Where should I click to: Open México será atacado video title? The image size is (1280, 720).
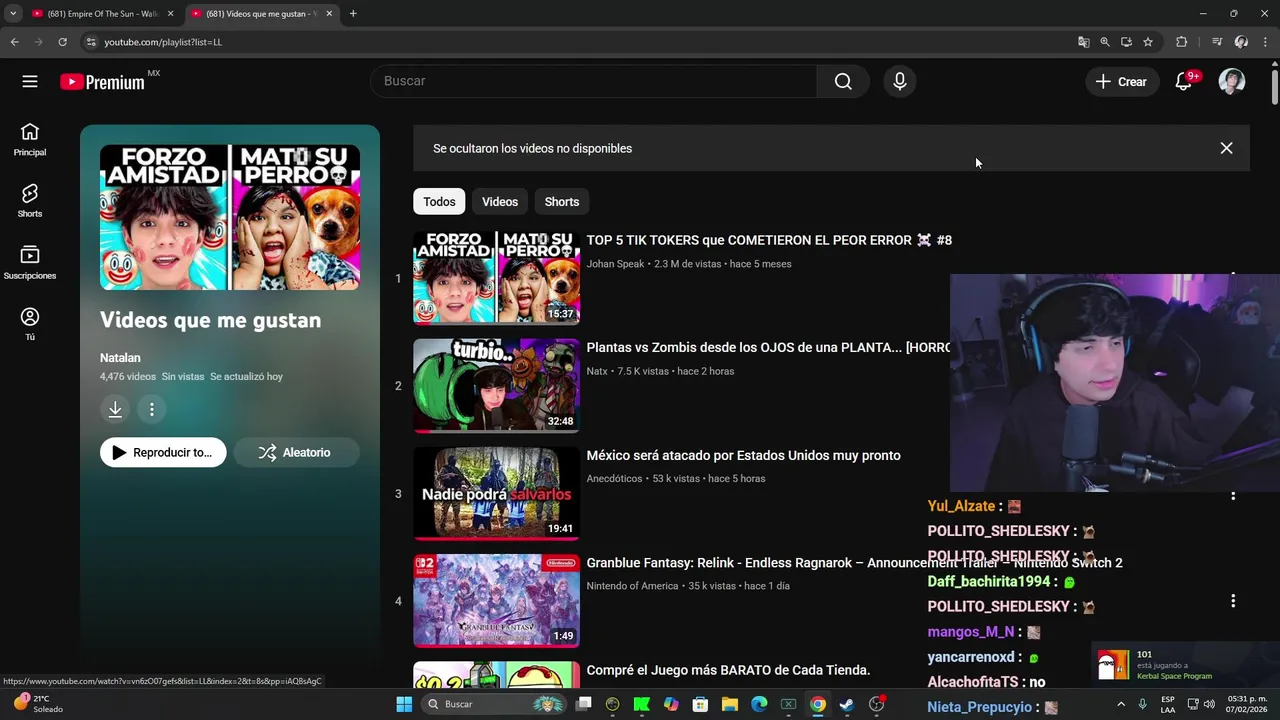point(743,456)
